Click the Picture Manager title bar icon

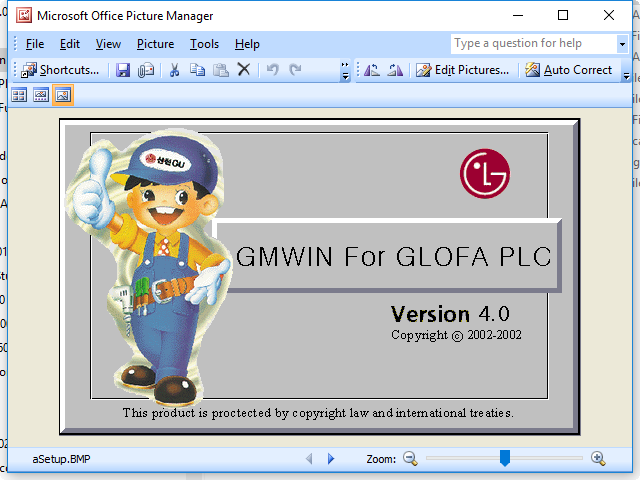(24, 16)
